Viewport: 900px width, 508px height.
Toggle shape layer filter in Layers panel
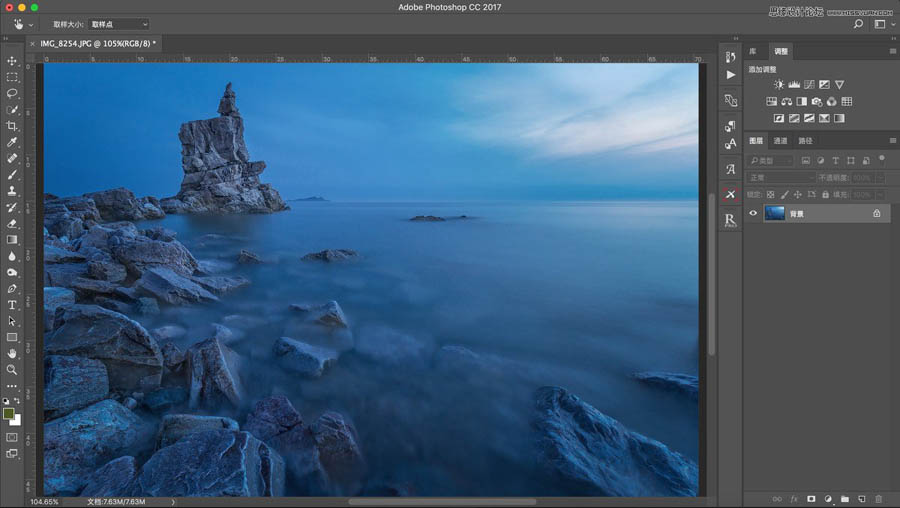coord(851,161)
